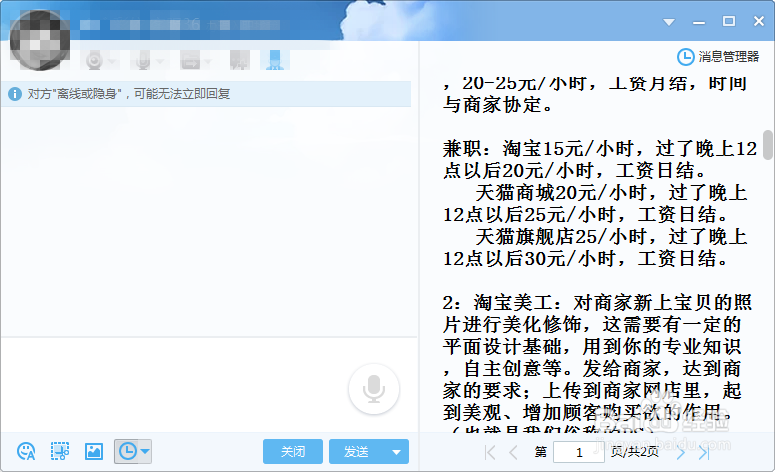Maximize the chat window
This screenshot has width=775, height=472.
click(x=729, y=21)
